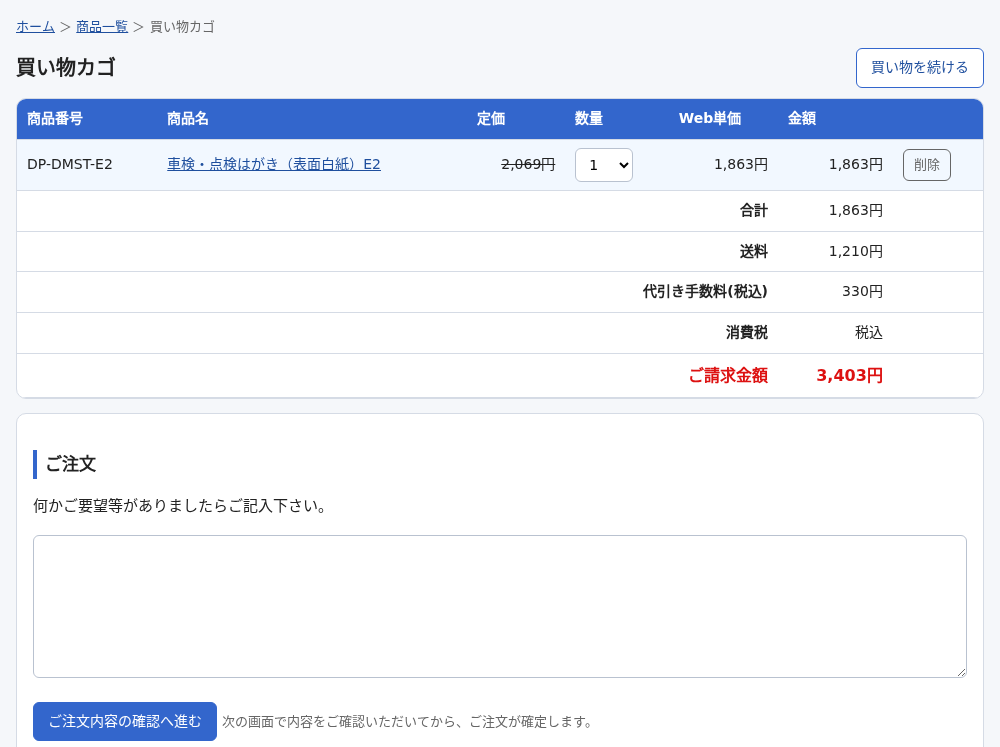Focus the ご要望 comment text area
The image size is (1000, 747).
[500, 607]
